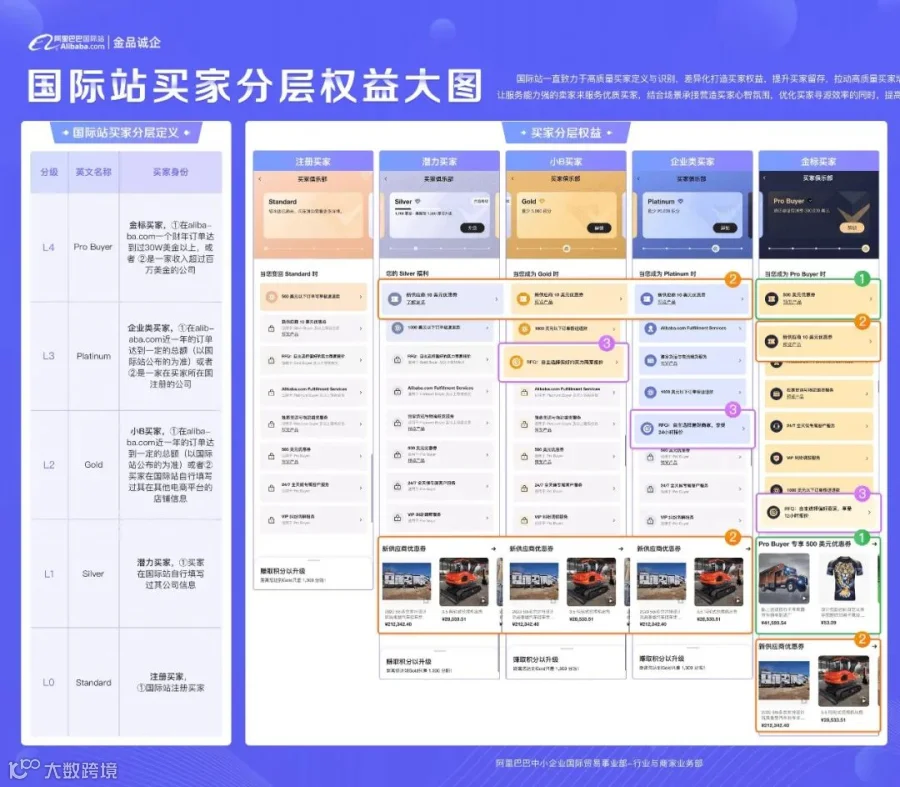The width and height of the screenshot is (900, 787).
Task: Click the RFQ clock icon in the Platinum panel
Action: [647, 428]
